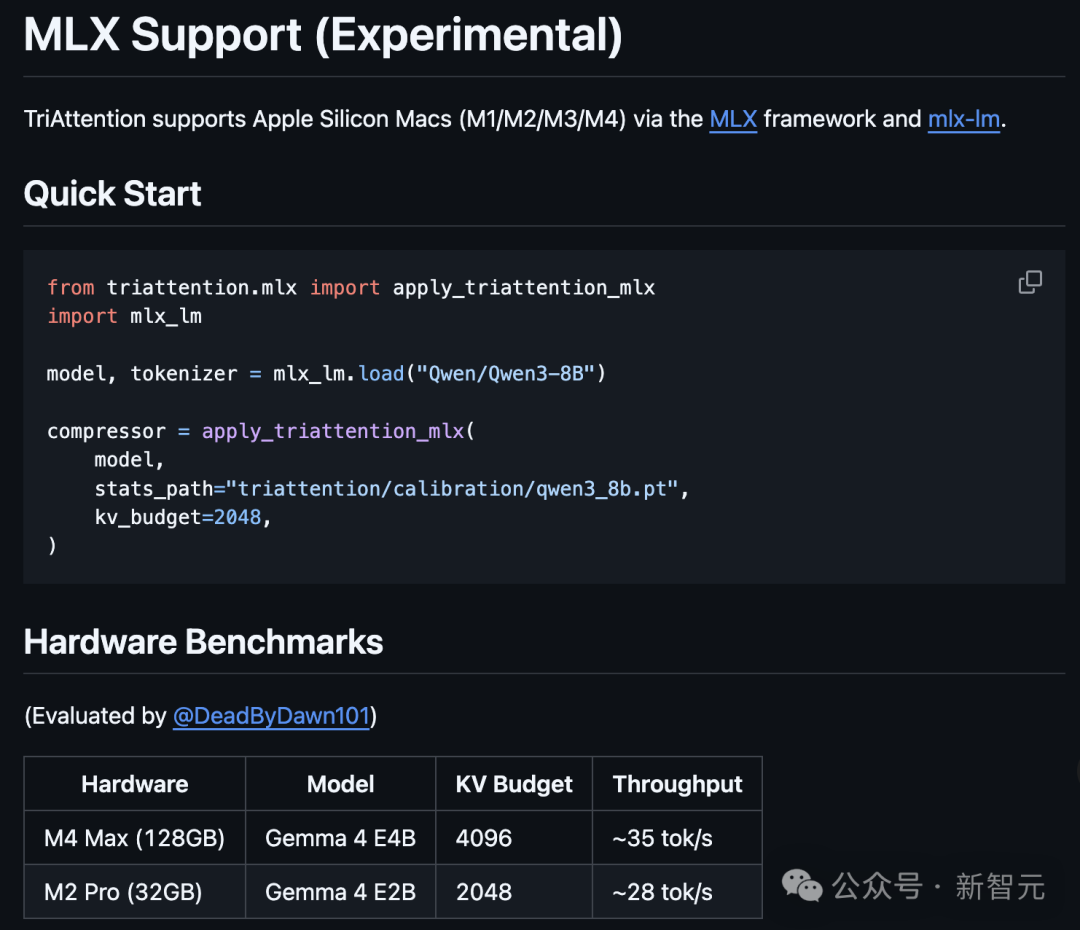Open the mlx-lm link
This screenshot has width=1080, height=930.
point(964,119)
